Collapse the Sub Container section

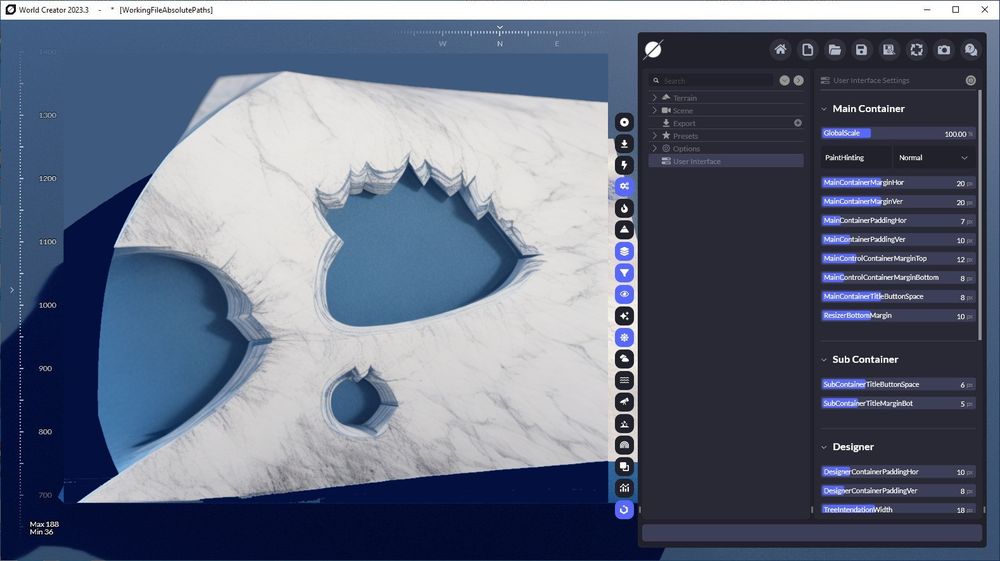[824, 360]
